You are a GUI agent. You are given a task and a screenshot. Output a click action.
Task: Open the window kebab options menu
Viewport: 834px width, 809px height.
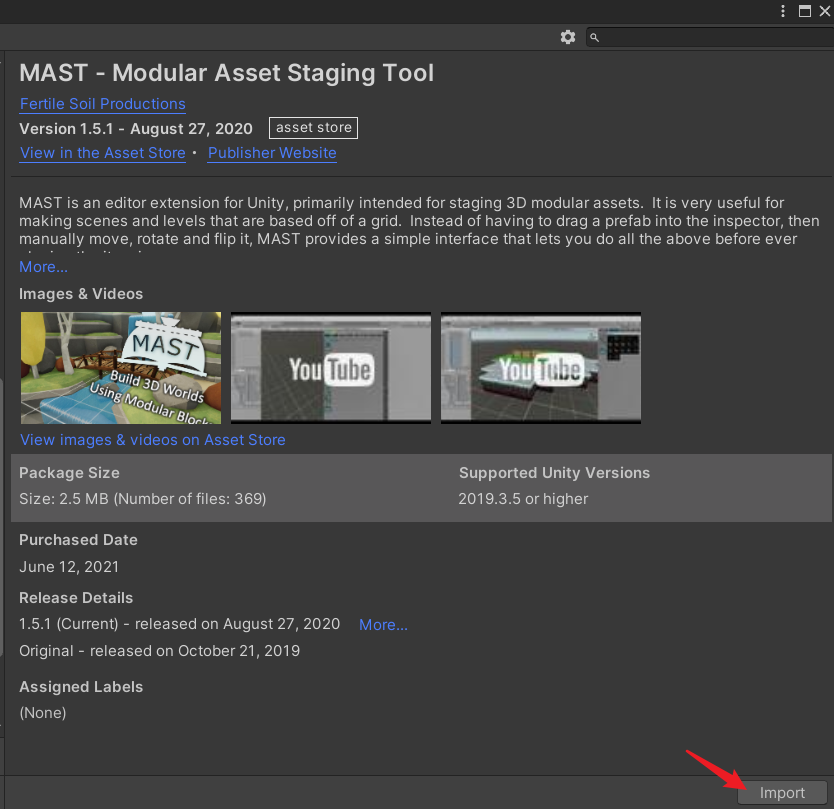pyautogui.click(x=782, y=11)
